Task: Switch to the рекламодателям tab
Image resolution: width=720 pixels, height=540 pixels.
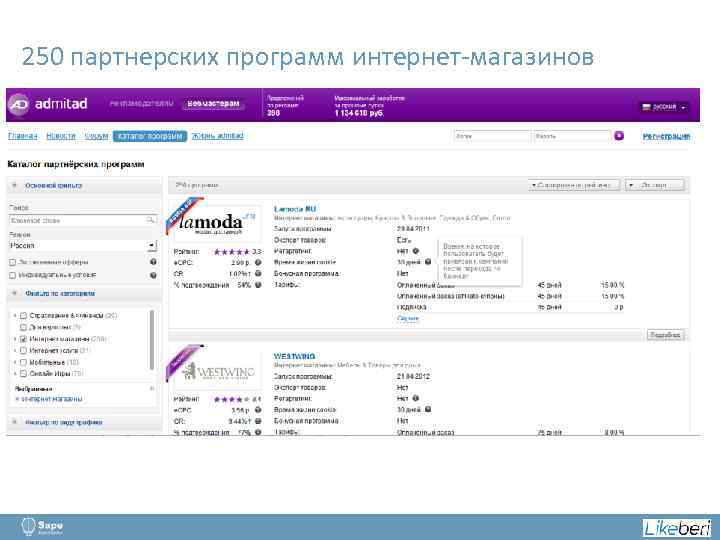Action: (141, 104)
